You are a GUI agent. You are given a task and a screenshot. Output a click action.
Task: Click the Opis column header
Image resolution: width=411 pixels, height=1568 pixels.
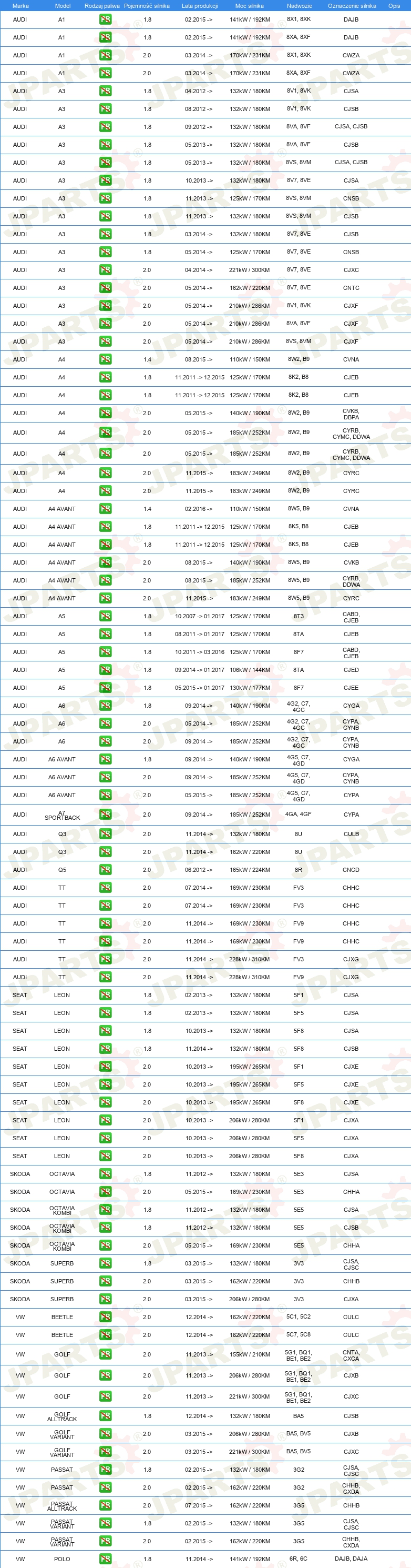click(394, 5)
